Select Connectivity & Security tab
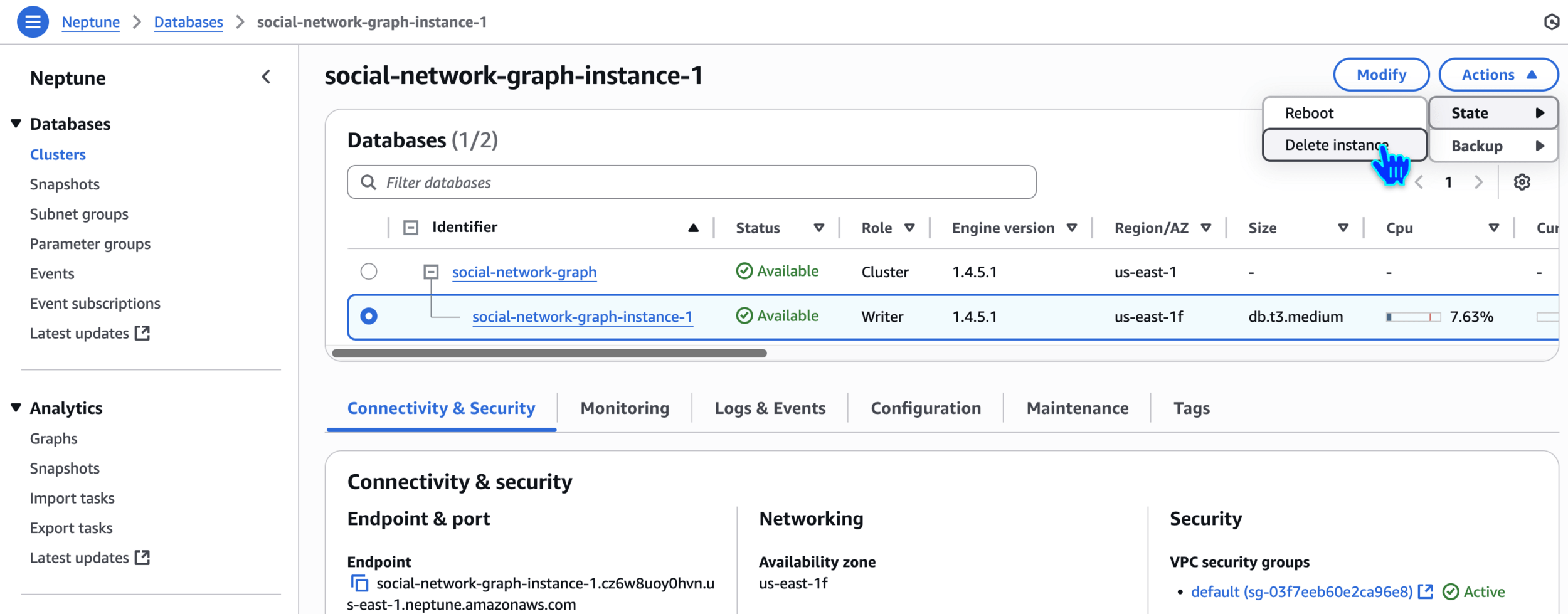This screenshot has height=614, width=1568. (441, 408)
